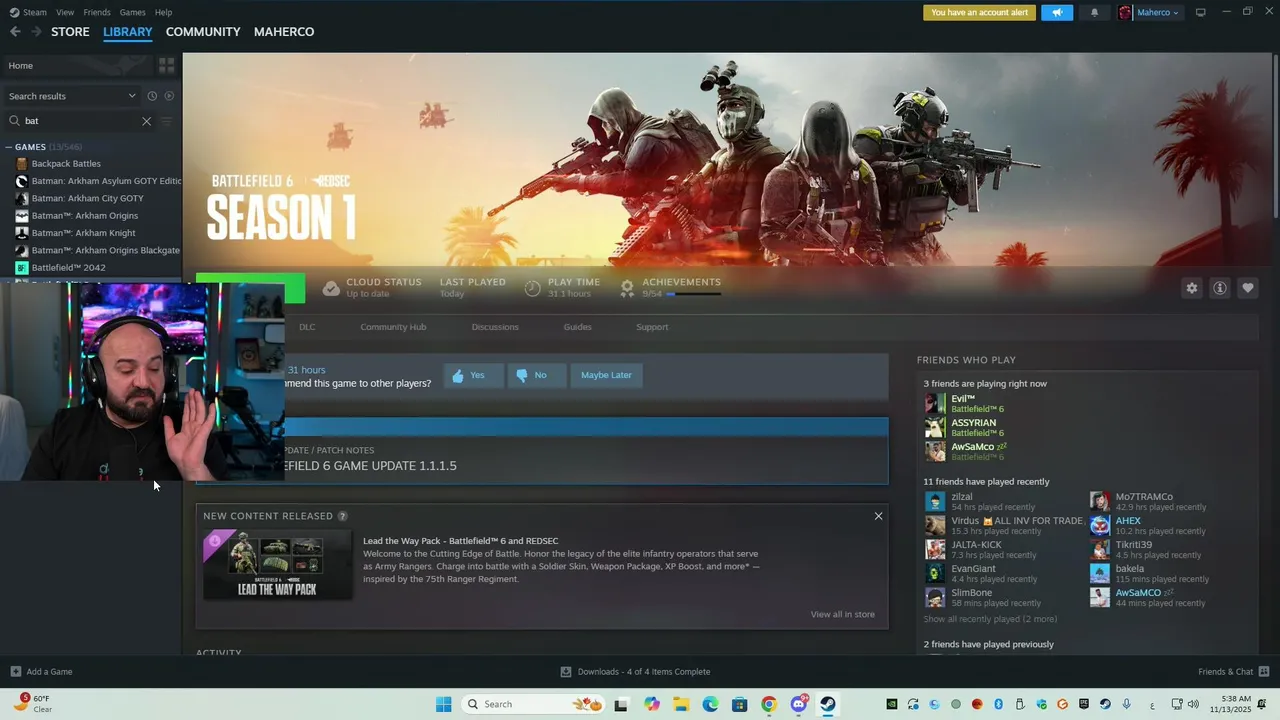Click the thumbs up Yes icon

[x=458, y=376]
